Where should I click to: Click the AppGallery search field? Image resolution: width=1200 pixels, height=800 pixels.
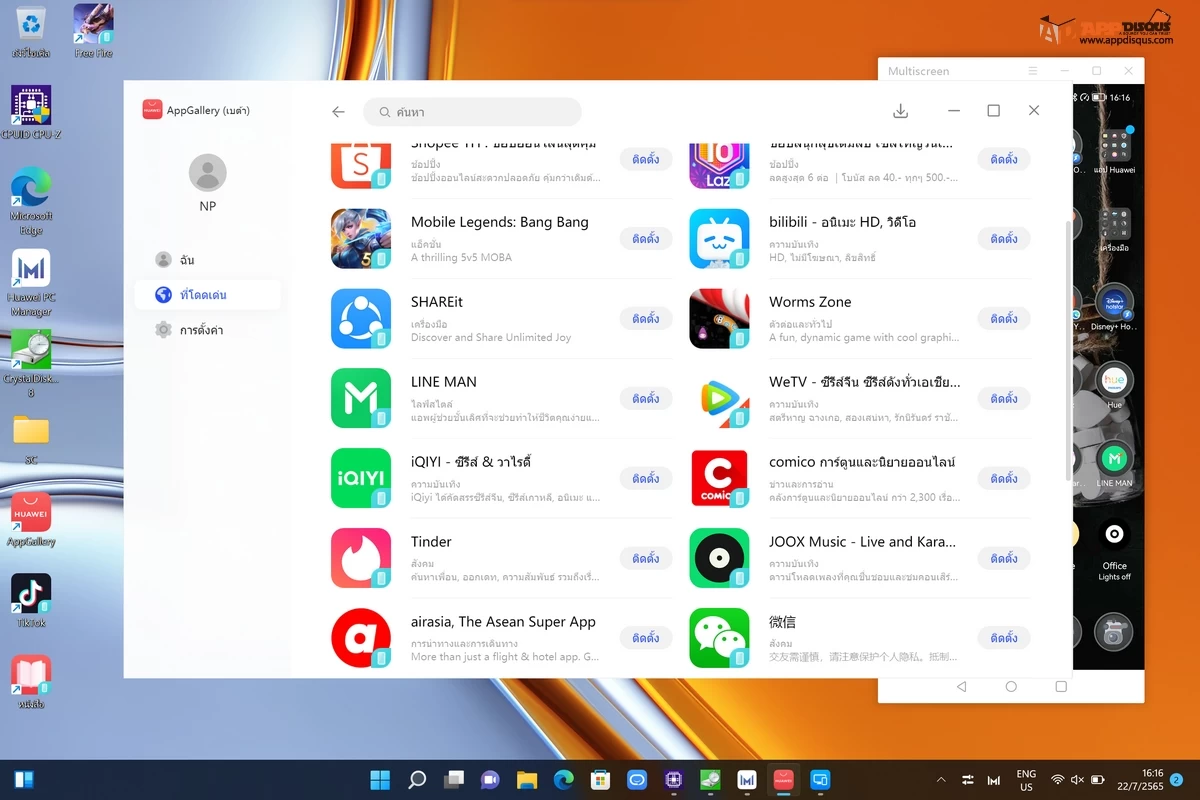coord(472,112)
